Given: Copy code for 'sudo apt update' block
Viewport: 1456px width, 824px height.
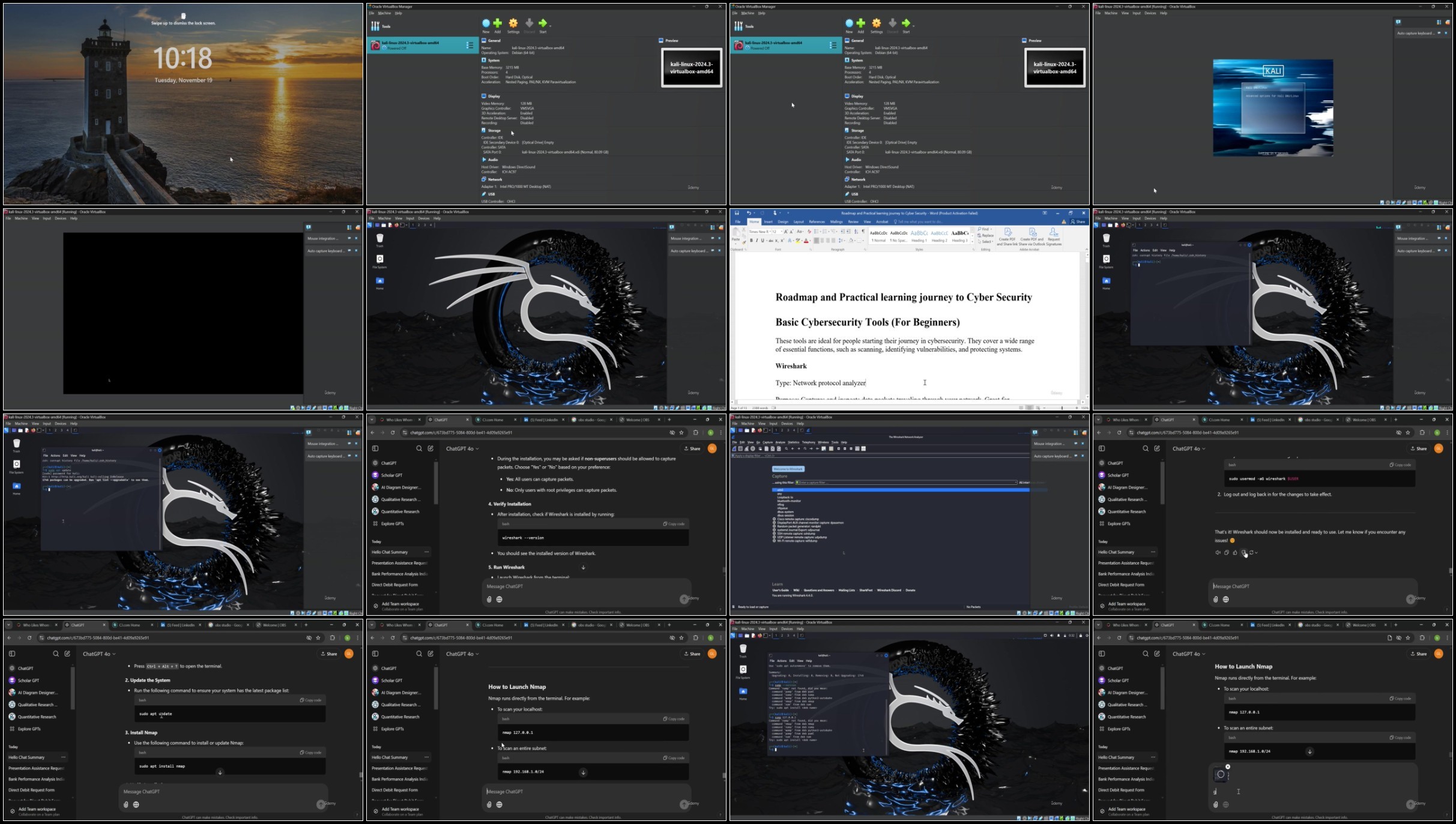Looking at the screenshot, I should click(x=310, y=700).
